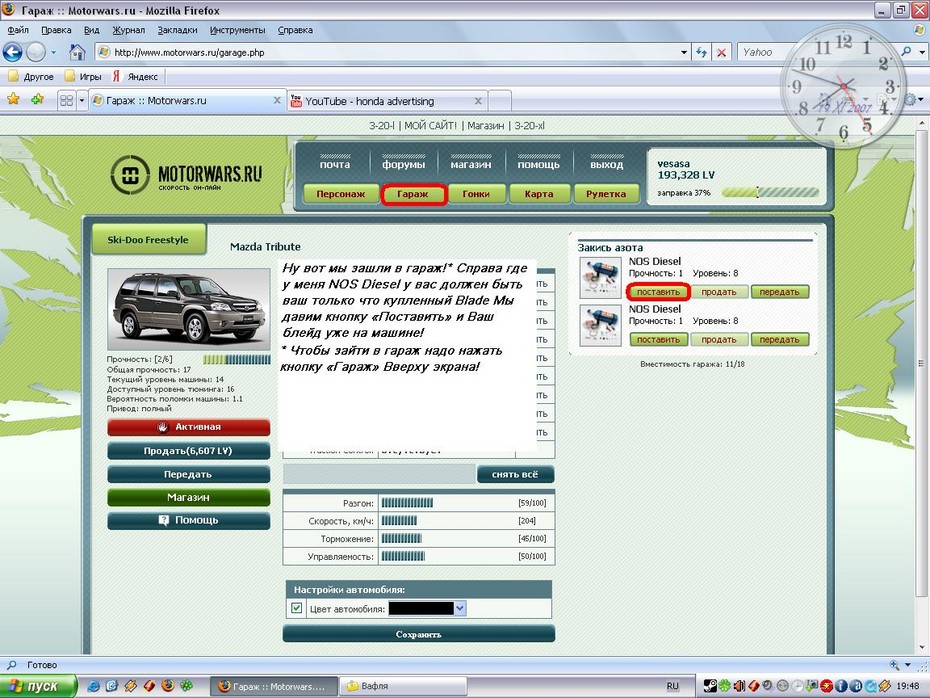Click the Разгон stat bar
Viewport: 930px width, 698px height.
407,503
